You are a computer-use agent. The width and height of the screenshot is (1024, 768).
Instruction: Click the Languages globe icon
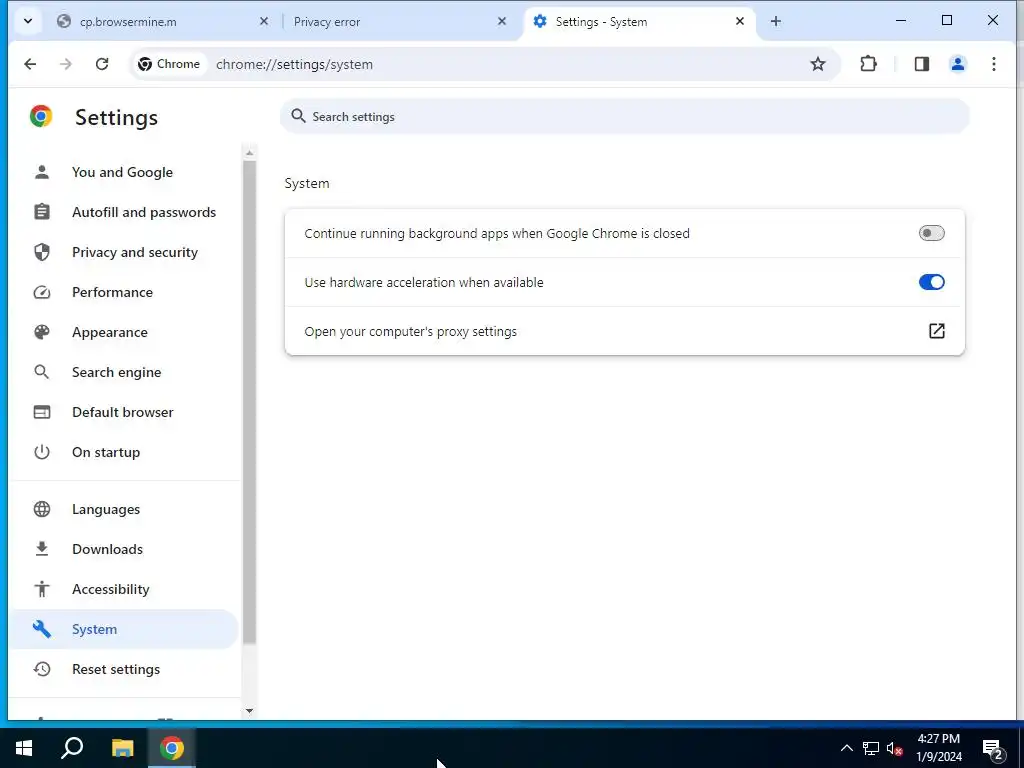pos(42,509)
